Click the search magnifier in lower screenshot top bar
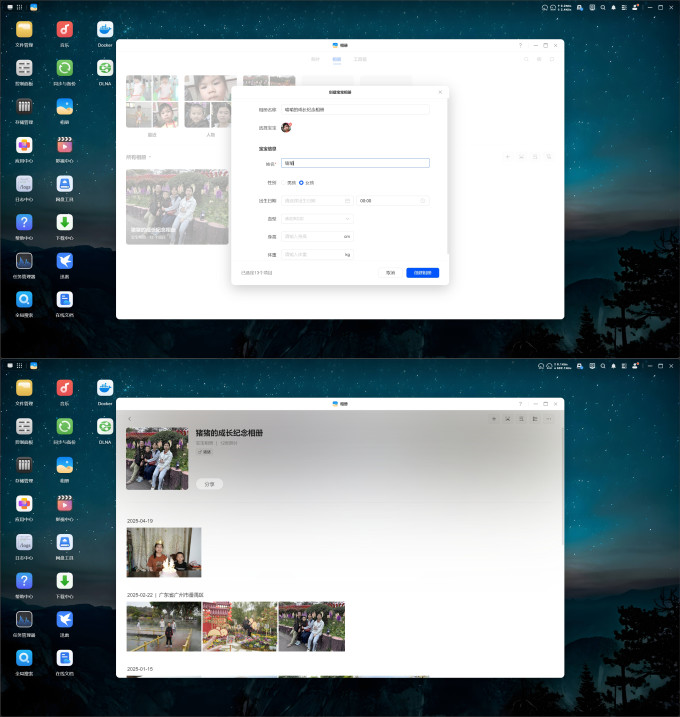Screen dimensions: 680x717 tap(603, 366)
